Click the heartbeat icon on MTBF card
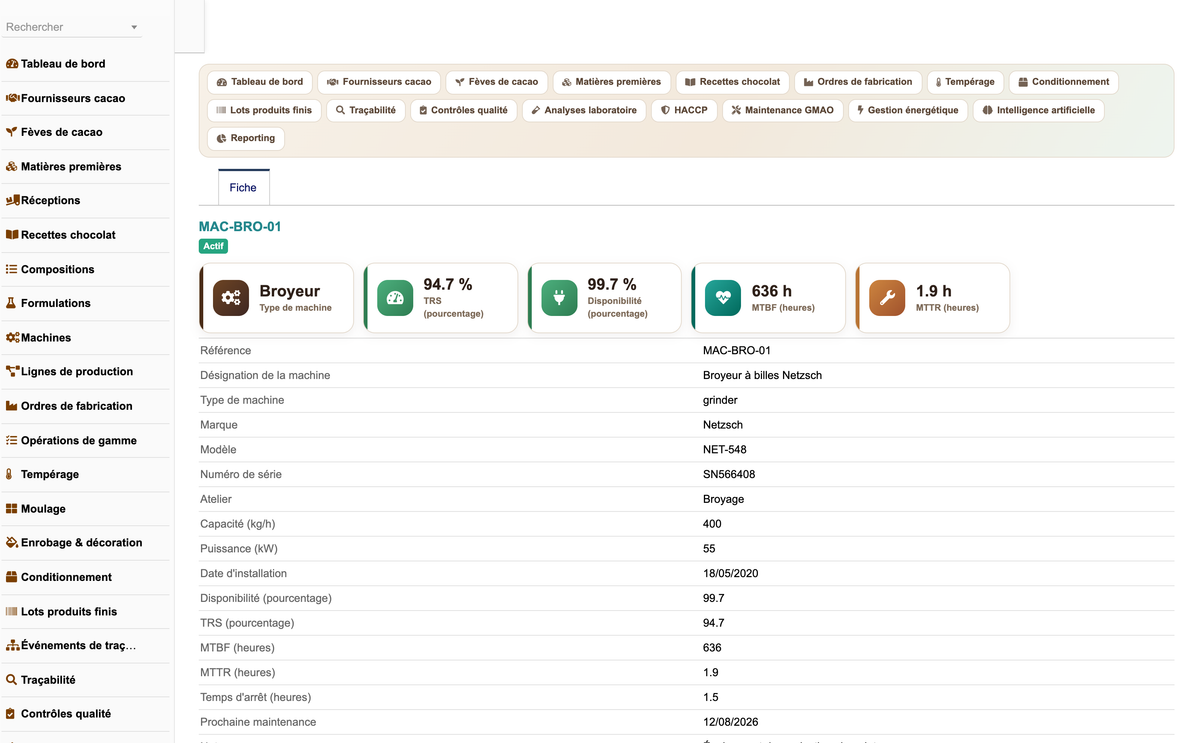 [723, 298]
